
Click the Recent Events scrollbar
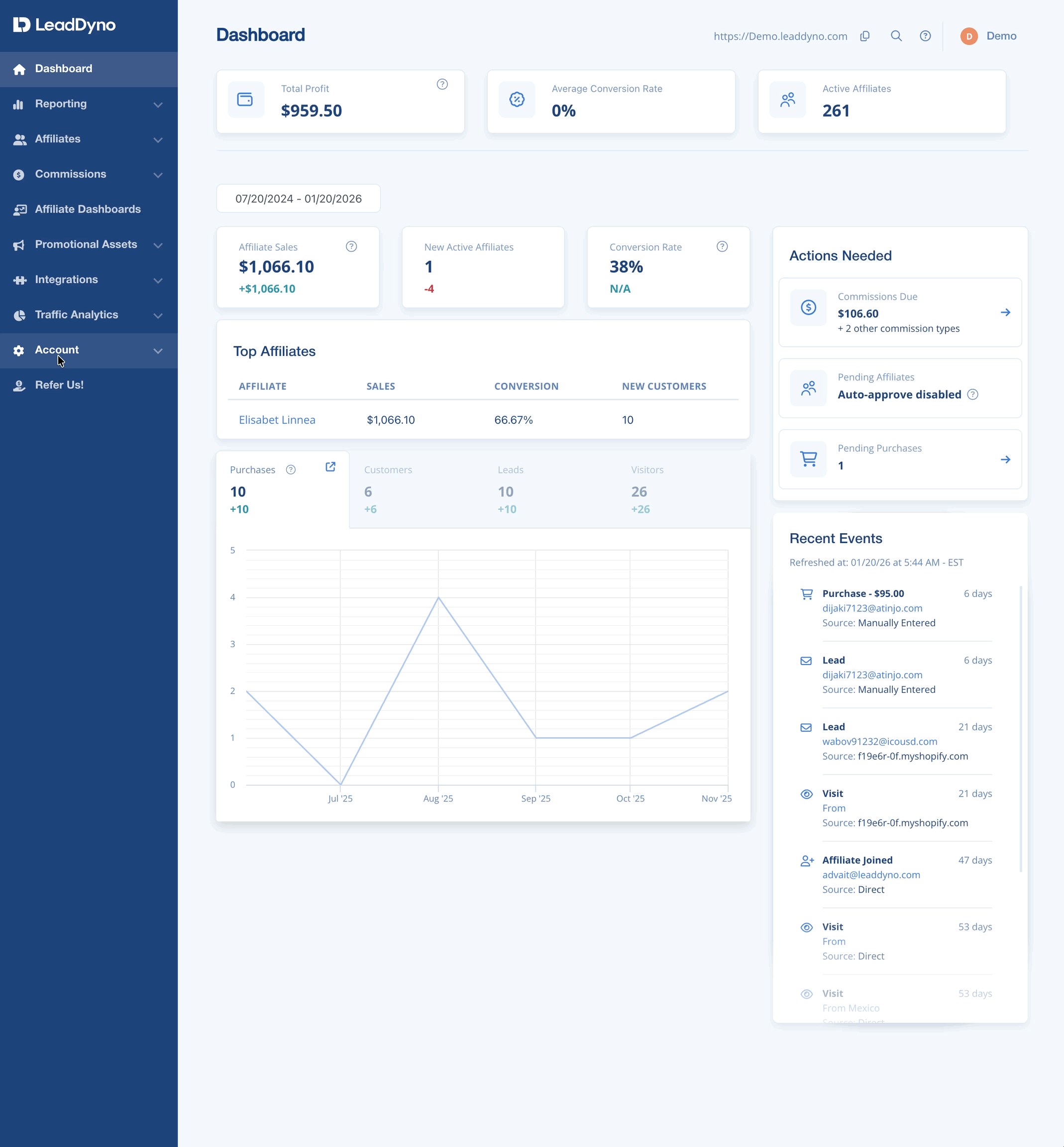(x=1021, y=728)
